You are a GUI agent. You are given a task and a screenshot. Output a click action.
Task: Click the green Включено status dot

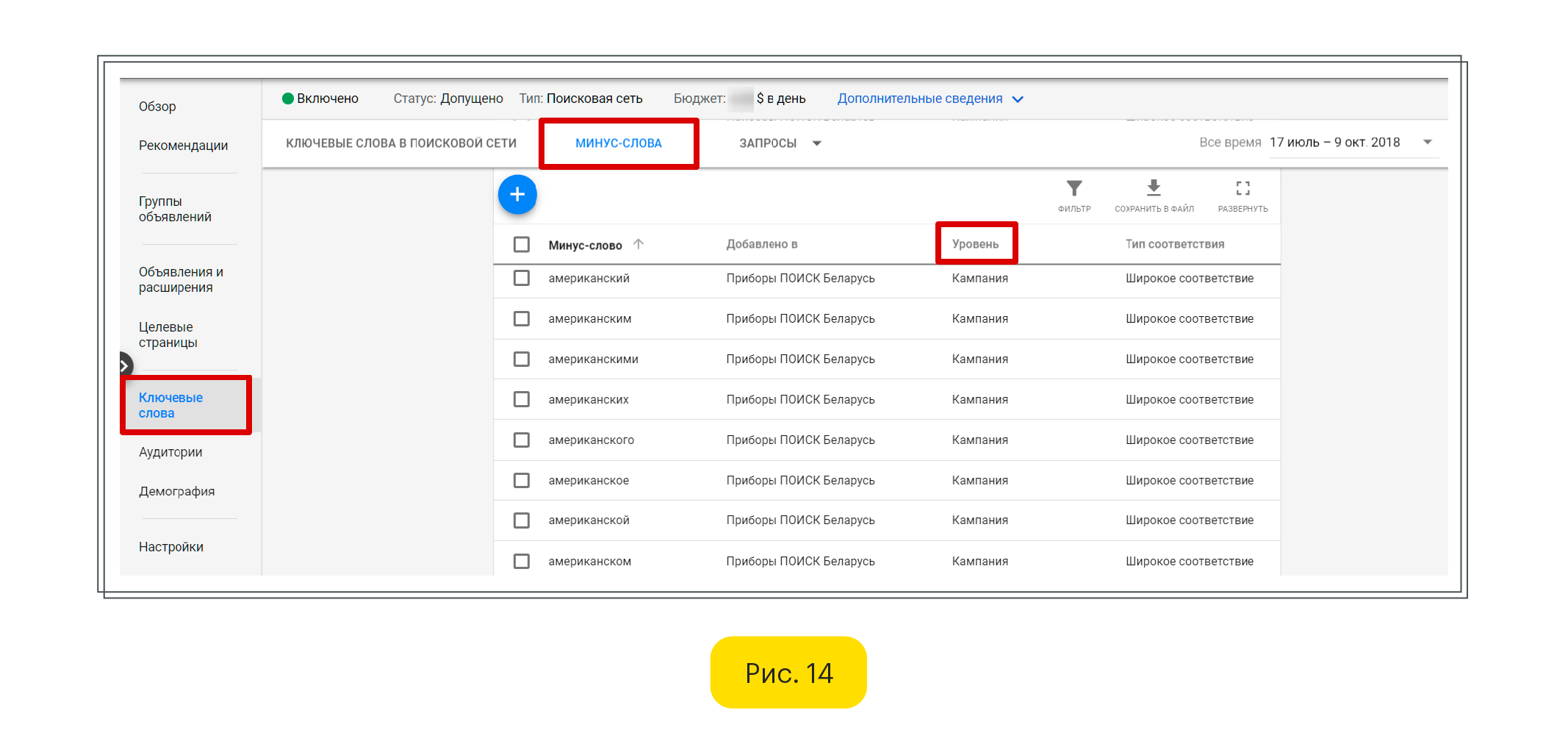point(288,99)
